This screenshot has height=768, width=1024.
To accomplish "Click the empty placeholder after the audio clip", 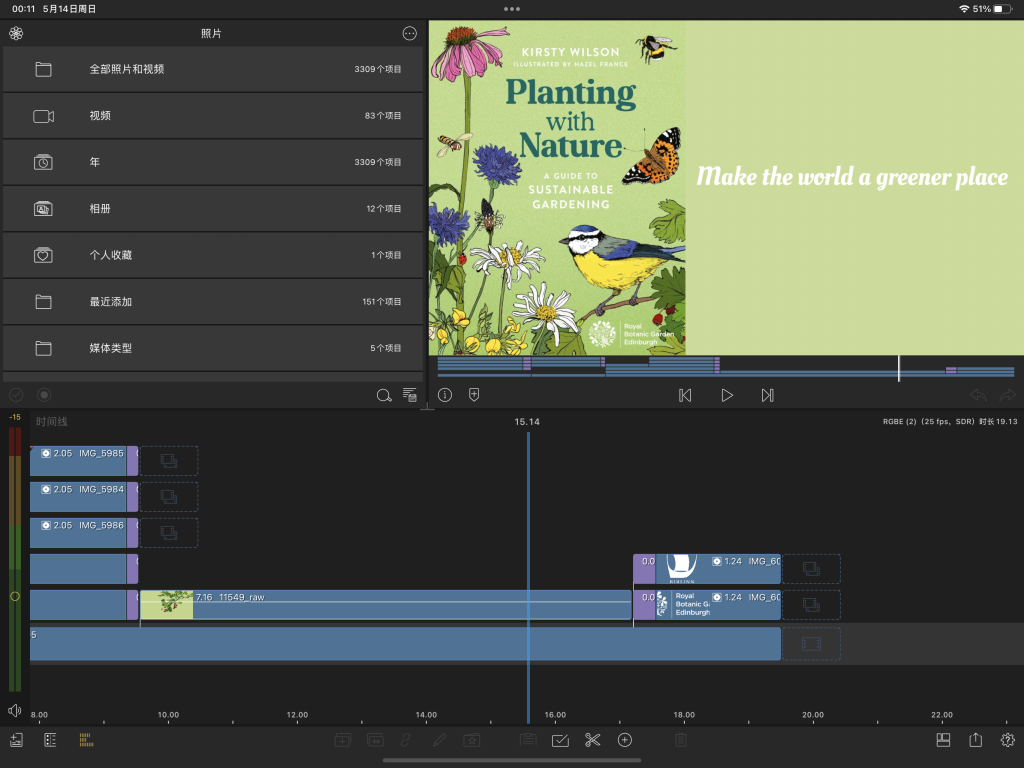I will [x=811, y=645].
